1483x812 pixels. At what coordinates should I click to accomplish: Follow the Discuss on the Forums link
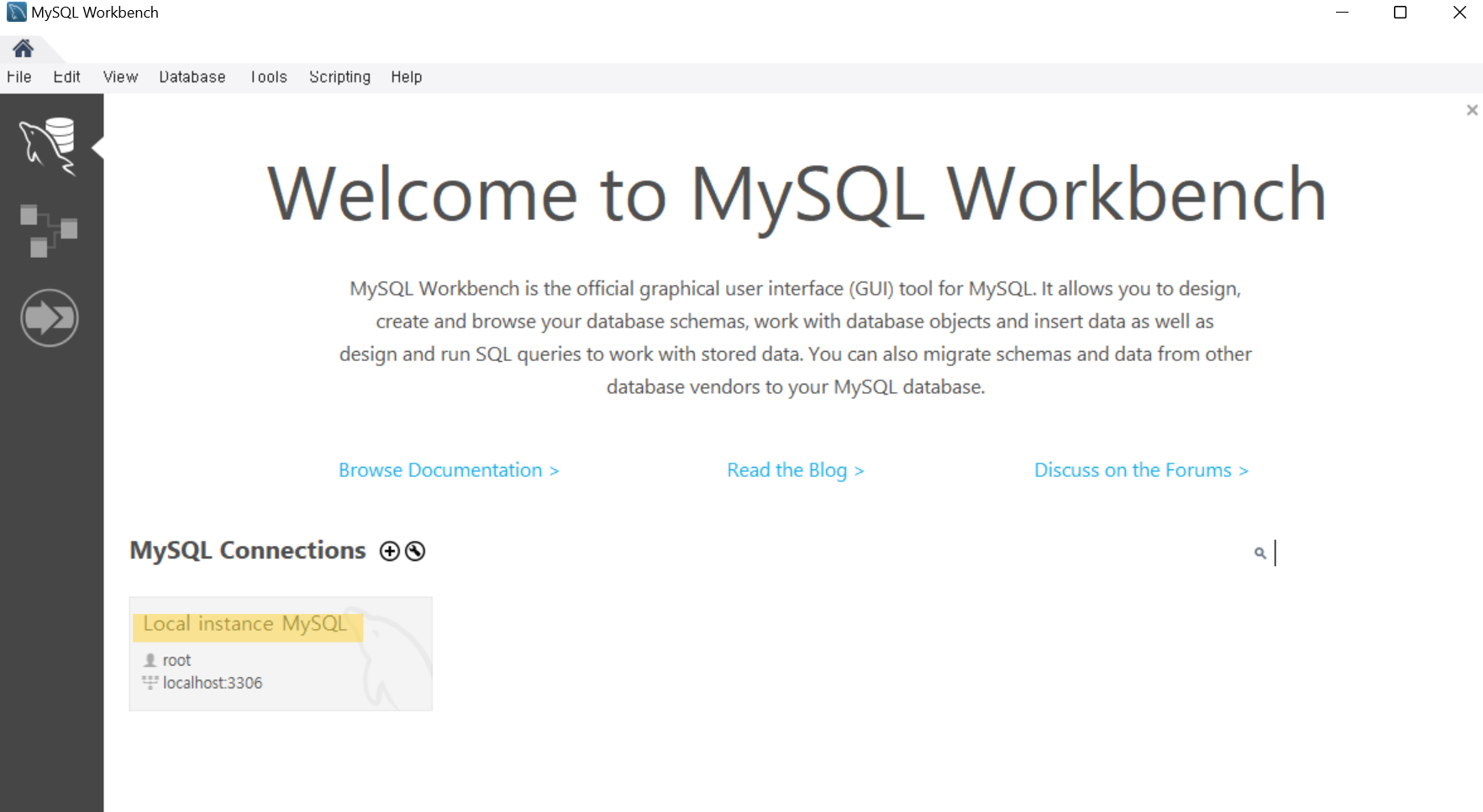coord(1141,470)
